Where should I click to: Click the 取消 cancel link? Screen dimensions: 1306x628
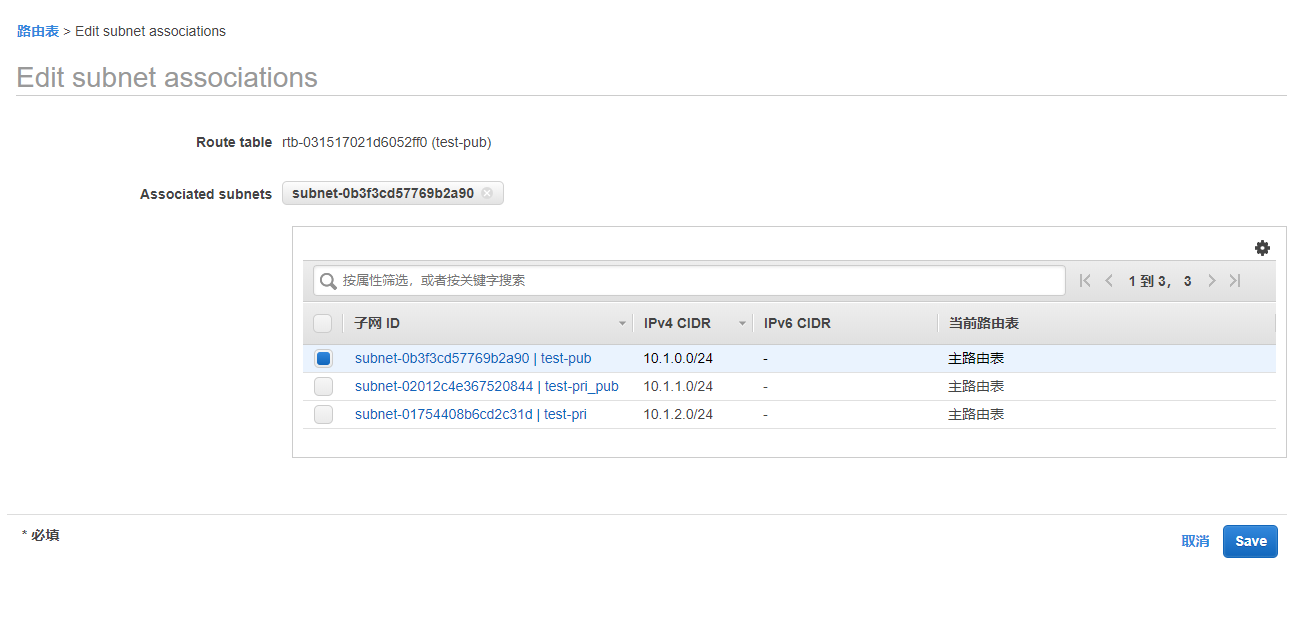[x=1195, y=541]
